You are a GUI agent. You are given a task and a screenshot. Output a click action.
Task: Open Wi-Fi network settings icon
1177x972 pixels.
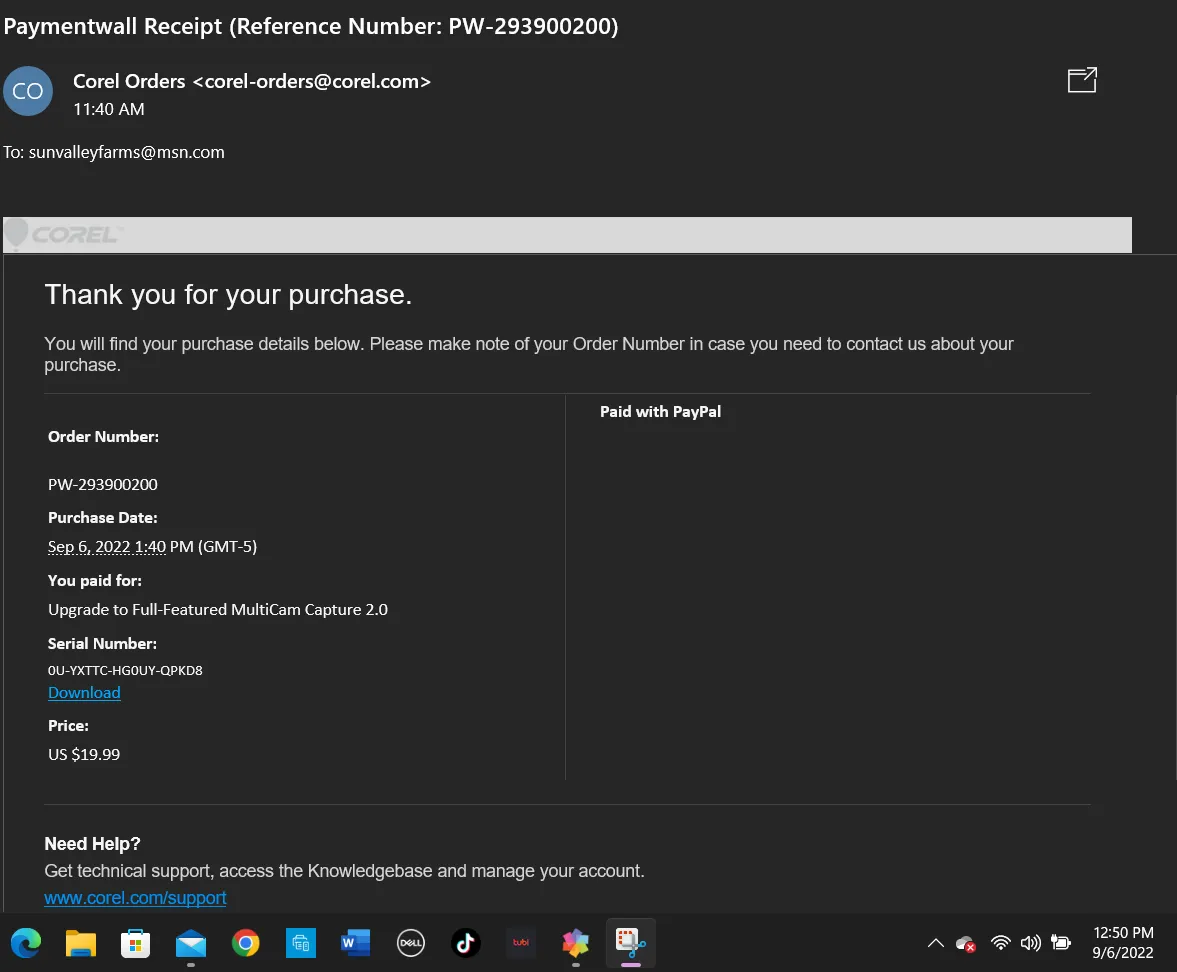(x=1000, y=943)
